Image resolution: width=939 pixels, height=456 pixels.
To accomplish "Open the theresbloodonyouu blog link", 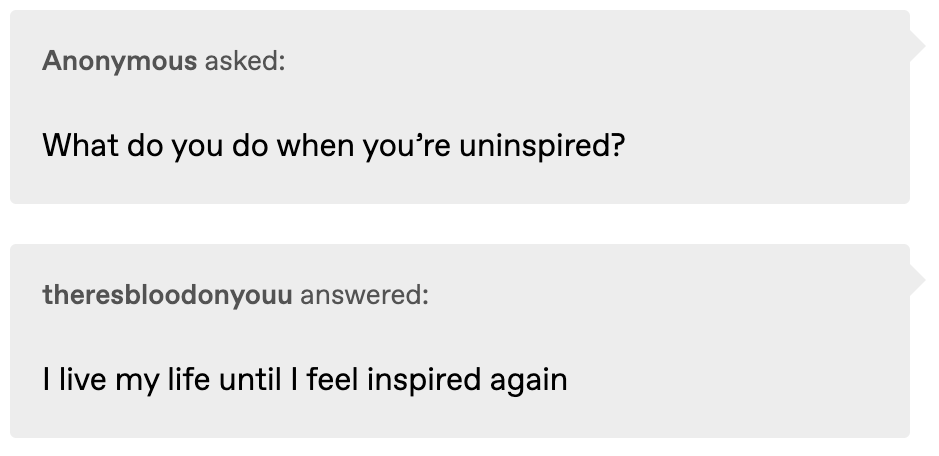I will (x=167, y=295).
